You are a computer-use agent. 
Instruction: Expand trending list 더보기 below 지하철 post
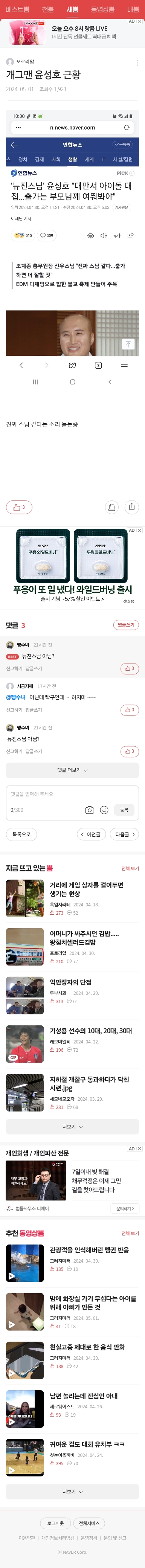click(72, 1127)
